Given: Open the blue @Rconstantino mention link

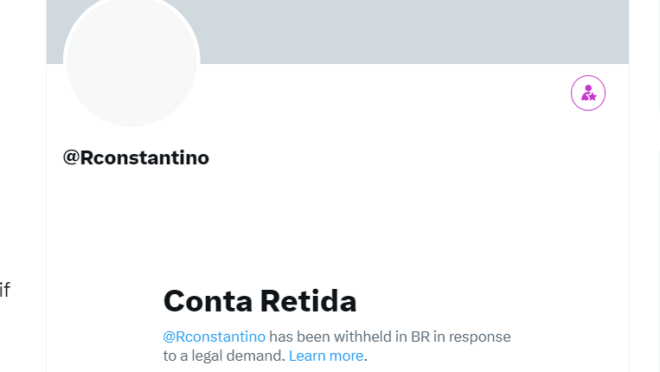Looking at the screenshot, I should click(x=214, y=337).
